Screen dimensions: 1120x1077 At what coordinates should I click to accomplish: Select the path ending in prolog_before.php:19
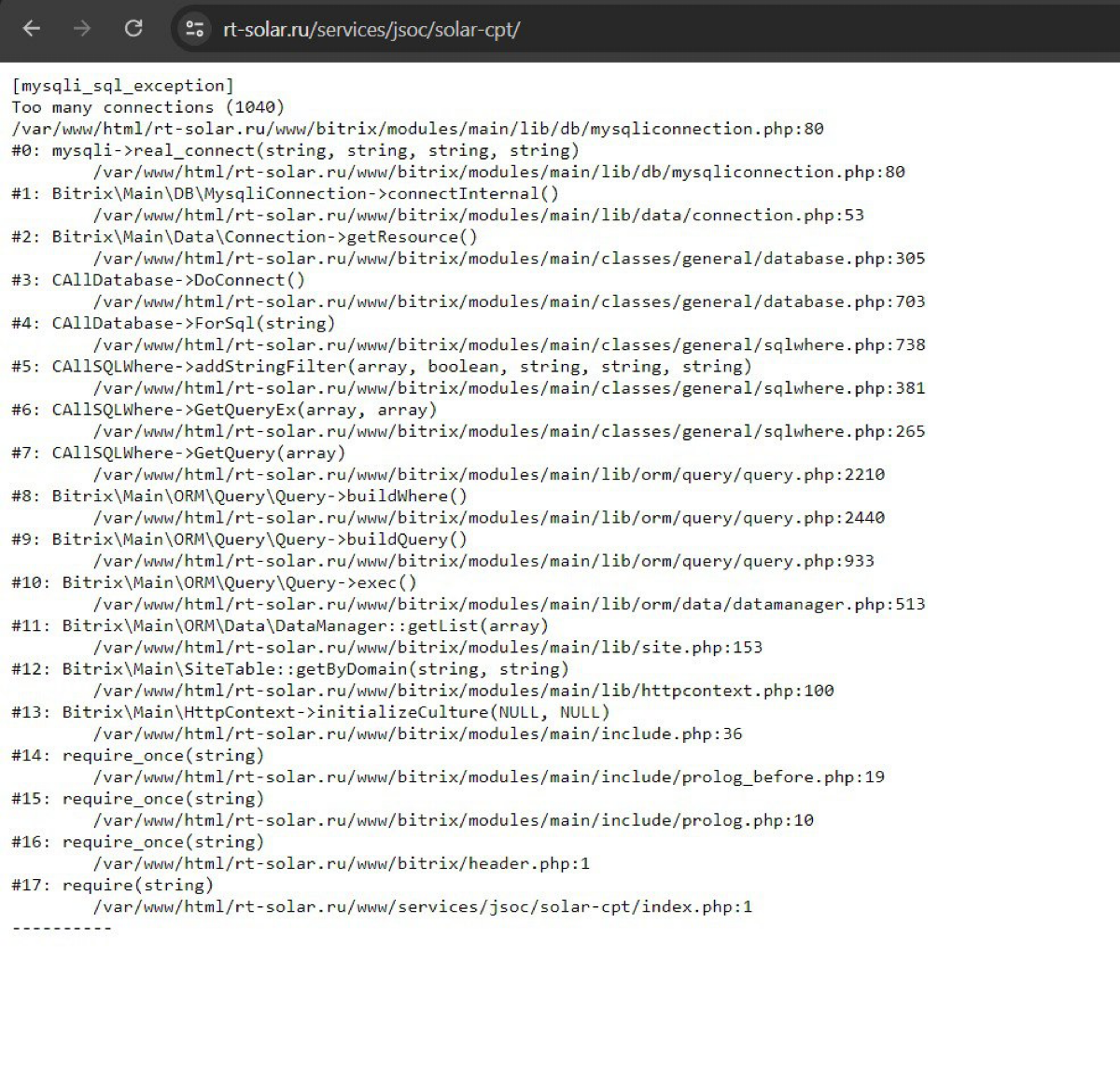pos(489,777)
